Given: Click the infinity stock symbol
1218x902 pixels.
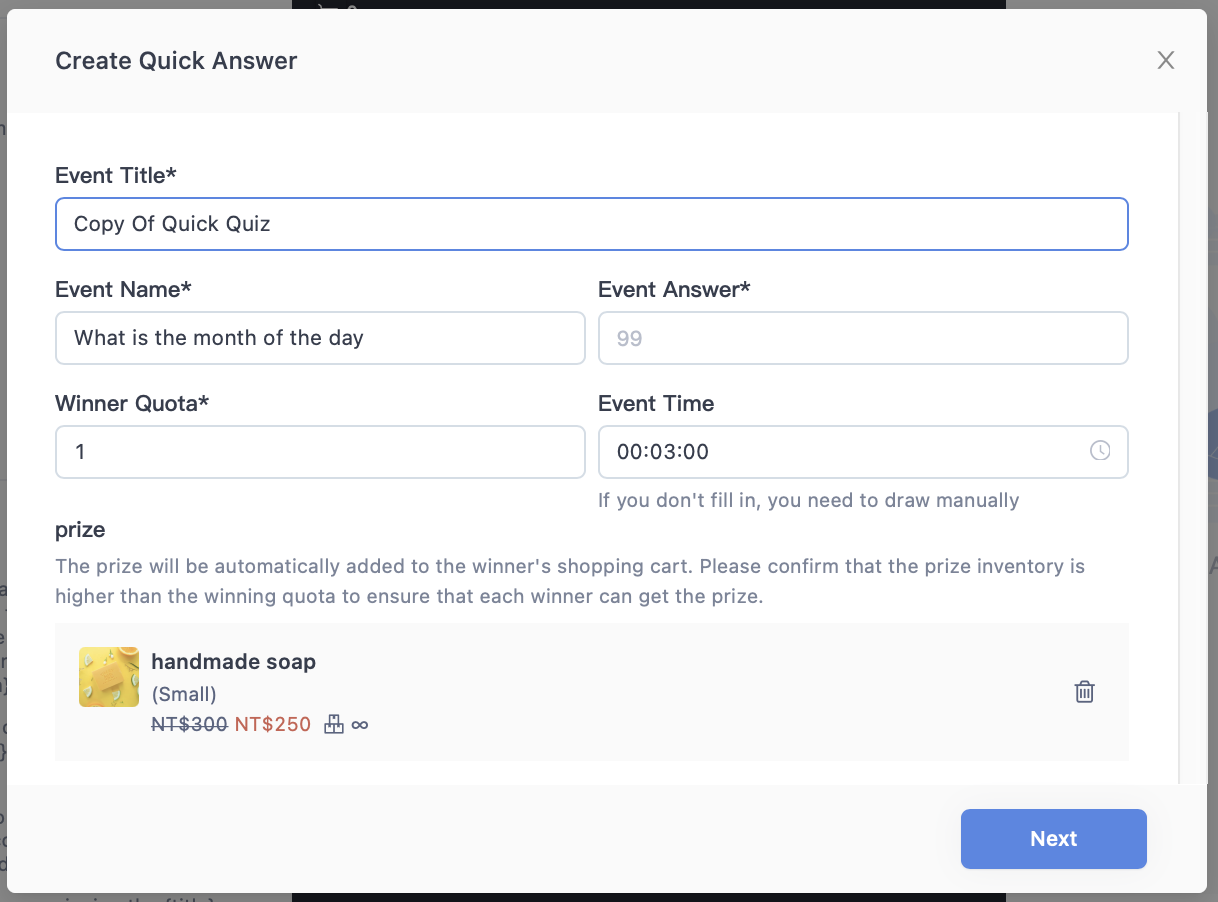Looking at the screenshot, I should coord(360,725).
